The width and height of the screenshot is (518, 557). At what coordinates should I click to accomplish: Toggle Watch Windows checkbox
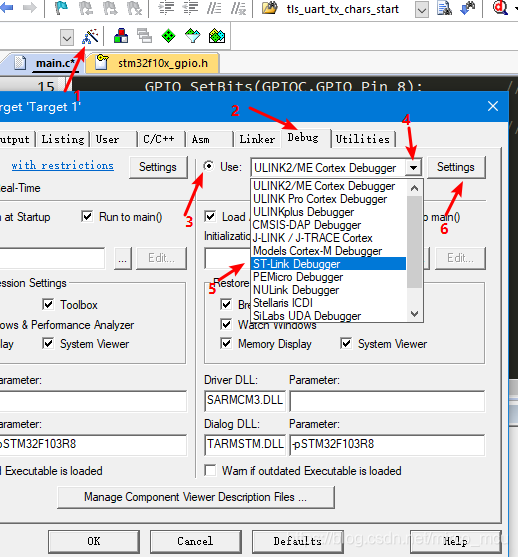[226, 324]
